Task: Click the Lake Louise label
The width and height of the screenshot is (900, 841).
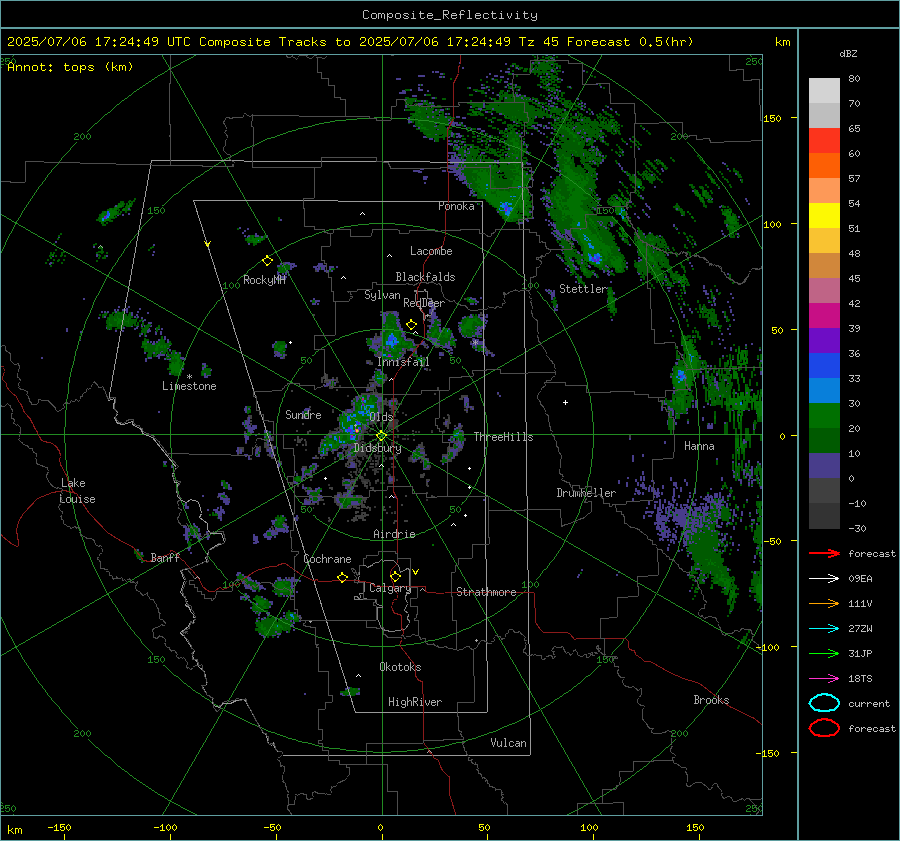Action: click(78, 491)
